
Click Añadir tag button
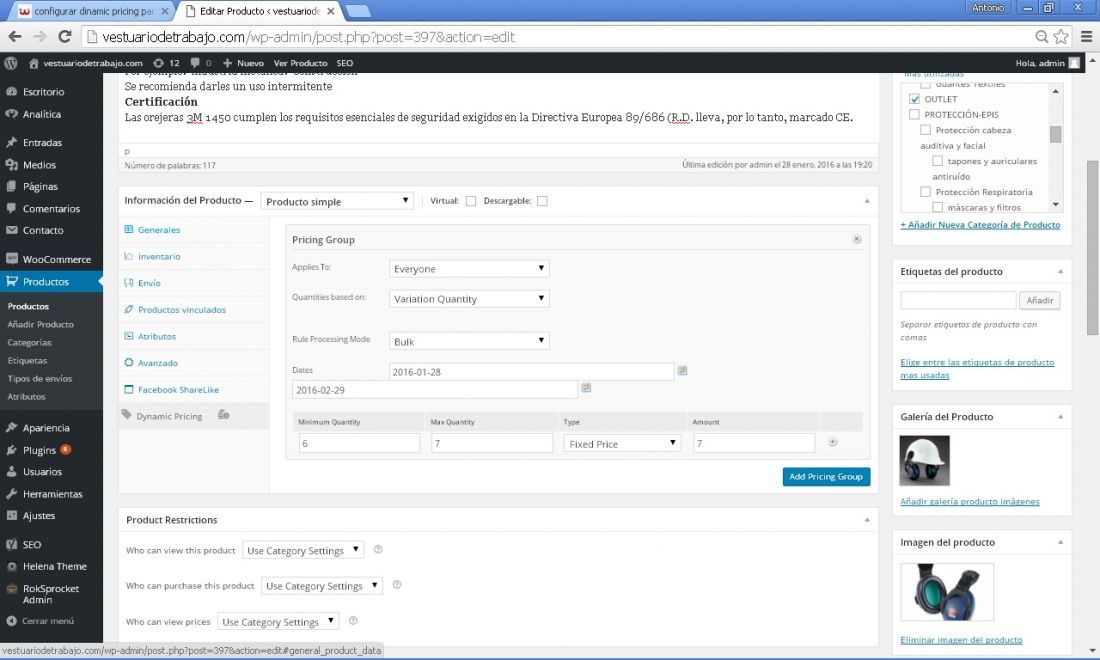pos(1040,300)
